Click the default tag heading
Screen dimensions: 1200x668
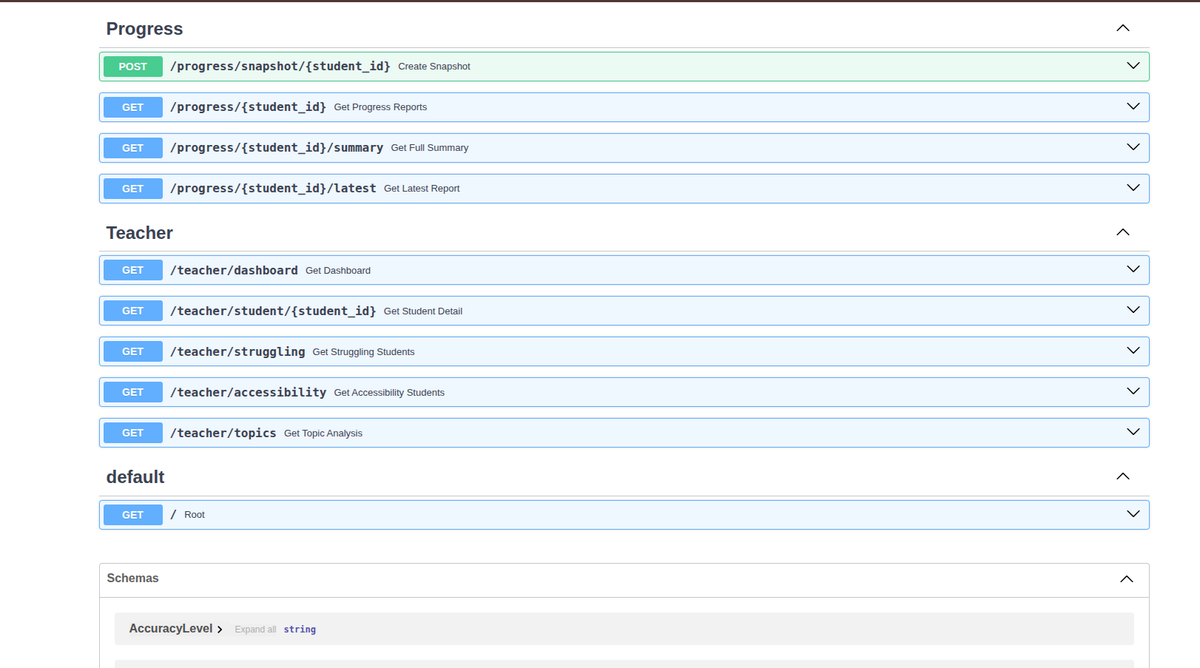pos(135,477)
